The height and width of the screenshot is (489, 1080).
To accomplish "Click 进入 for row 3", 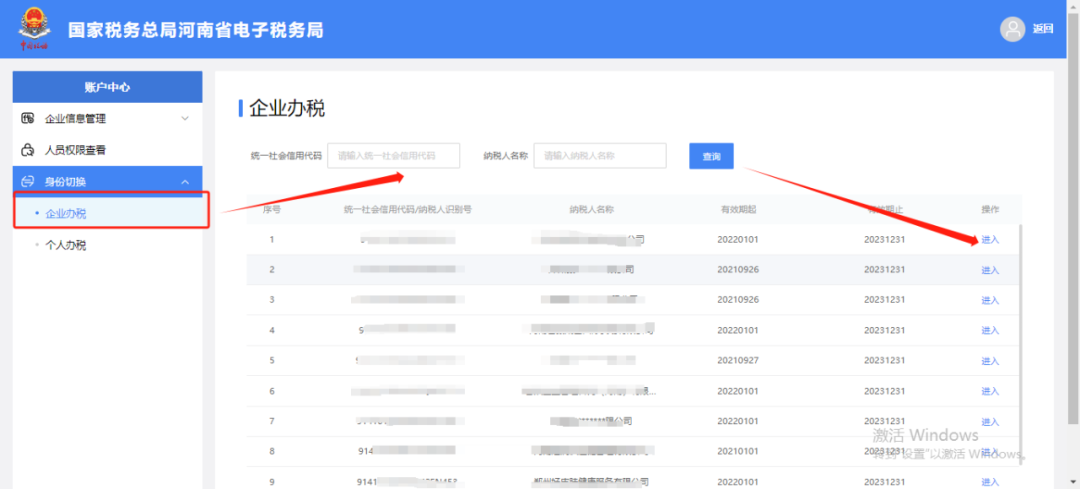I will pos(990,300).
